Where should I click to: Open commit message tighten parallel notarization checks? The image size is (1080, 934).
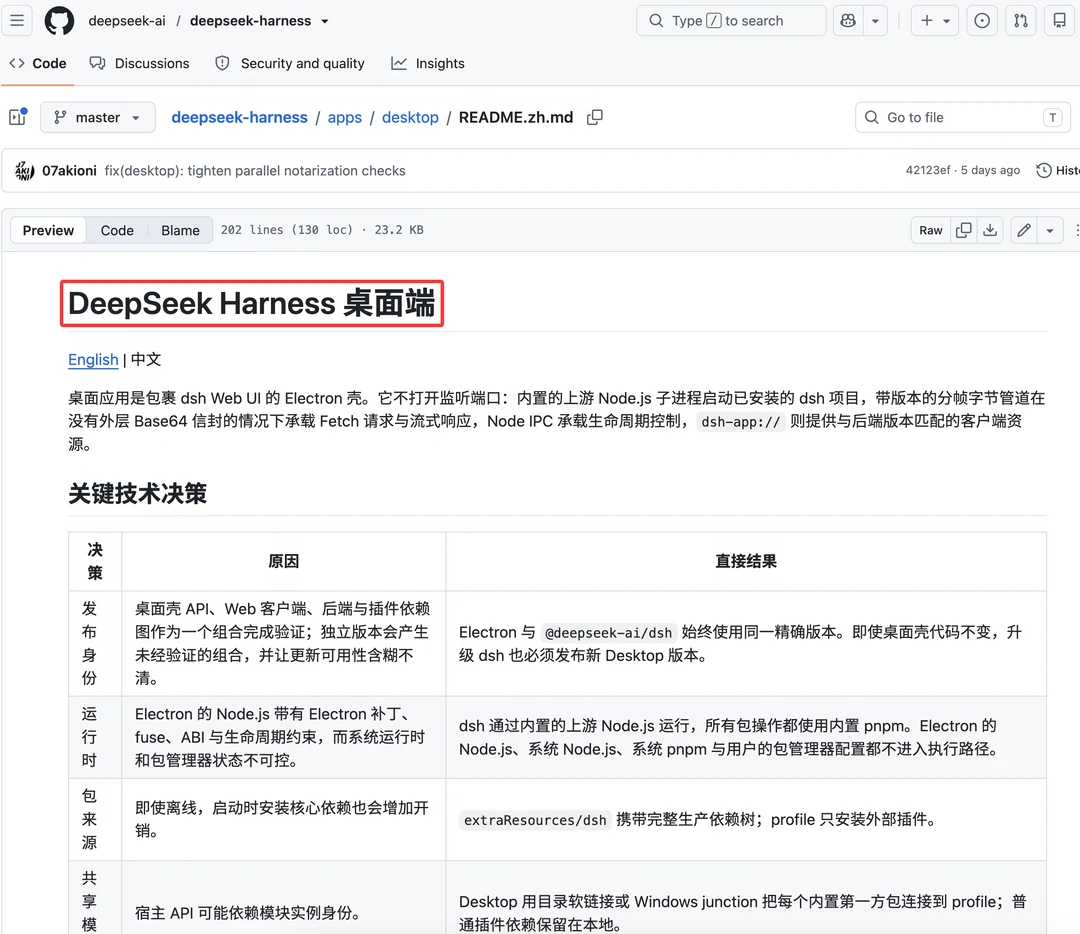[x=255, y=170]
